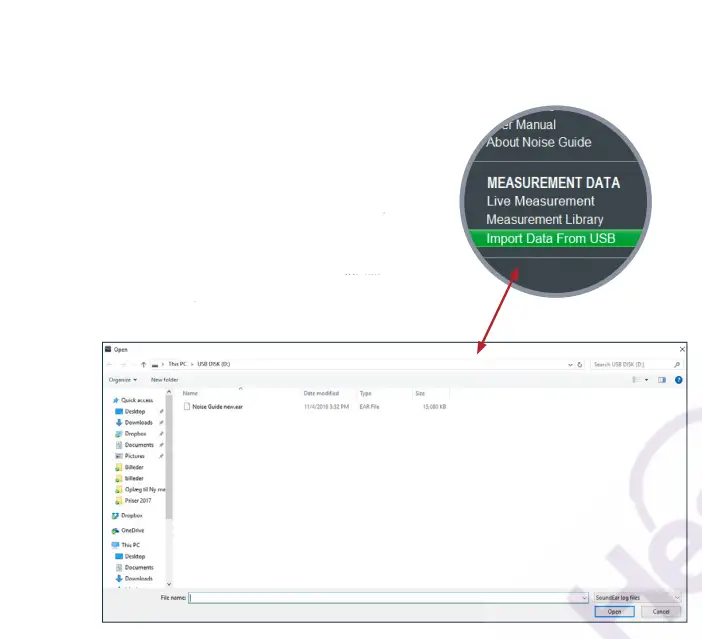Expand the address bar history dropdown
This screenshot has width=702, height=639.
(570, 365)
